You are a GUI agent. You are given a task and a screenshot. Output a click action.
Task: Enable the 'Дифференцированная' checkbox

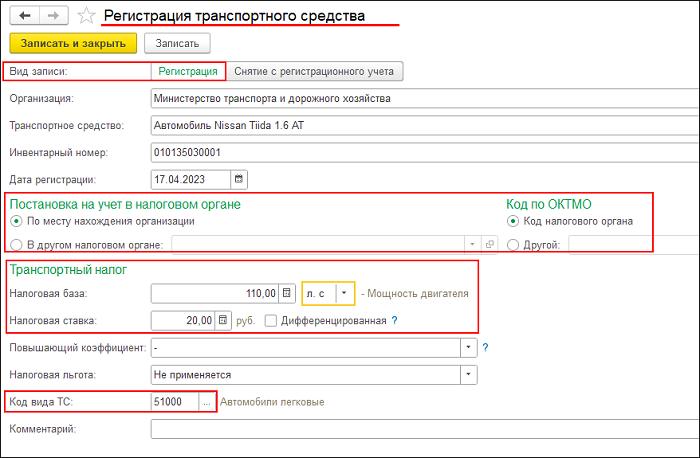pos(272,320)
